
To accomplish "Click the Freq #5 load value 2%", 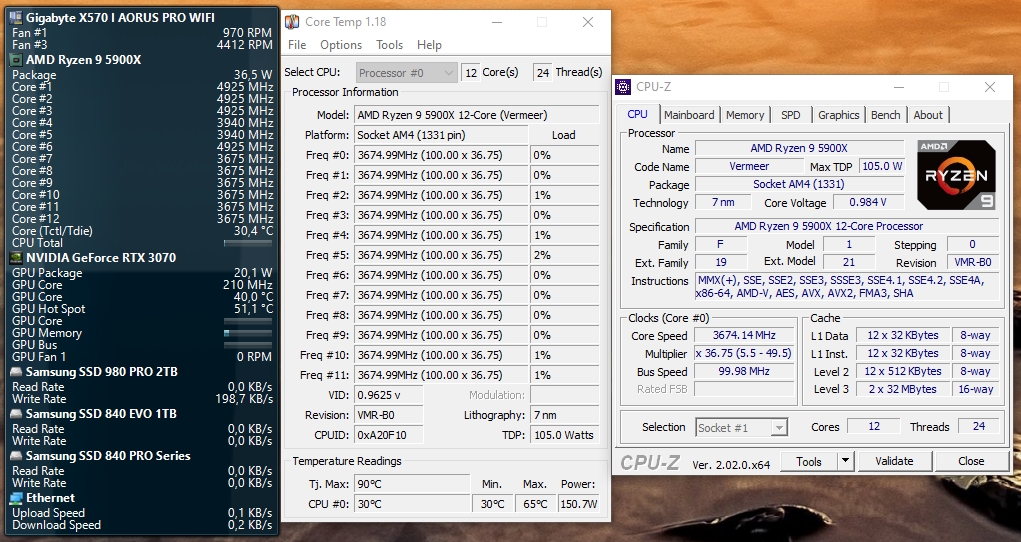I will (565, 255).
